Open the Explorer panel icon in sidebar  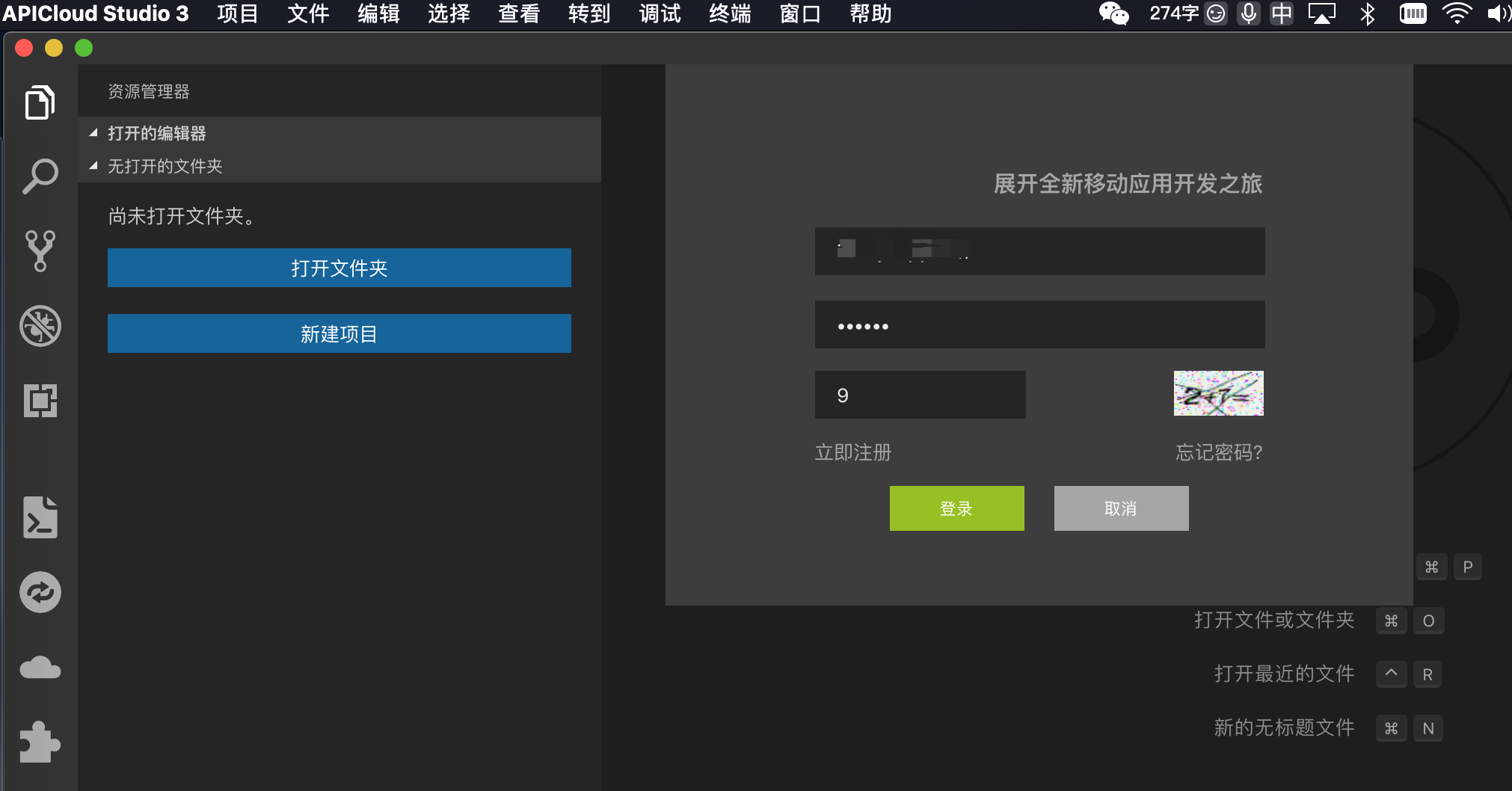pyautogui.click(x=40, y=102)
